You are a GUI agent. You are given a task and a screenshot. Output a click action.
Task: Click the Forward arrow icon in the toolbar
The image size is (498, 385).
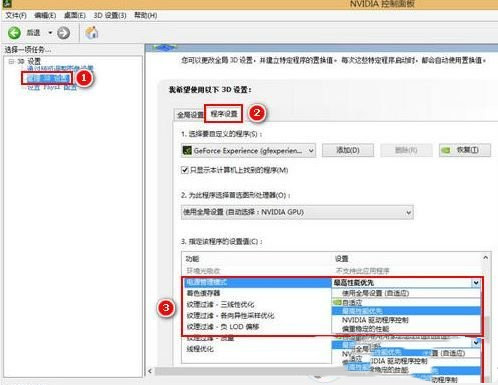point(63,33)
